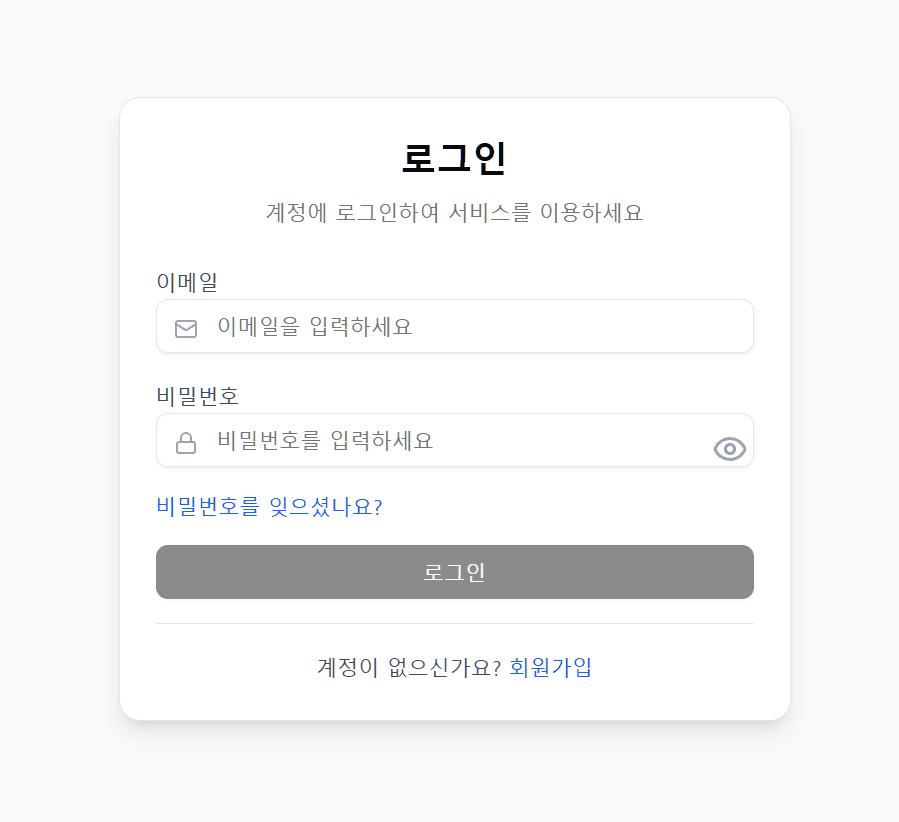The height and width of the screenshot is (822, 899).
Task: Select the mail icon beside the email placeholder
Action: pyautogui.click(x=186, y=327)
